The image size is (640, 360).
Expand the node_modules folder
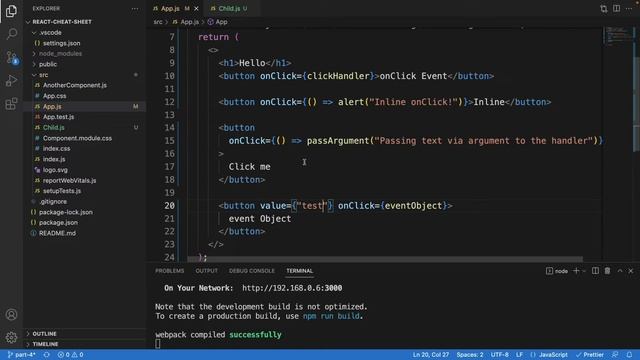point(60,53)
